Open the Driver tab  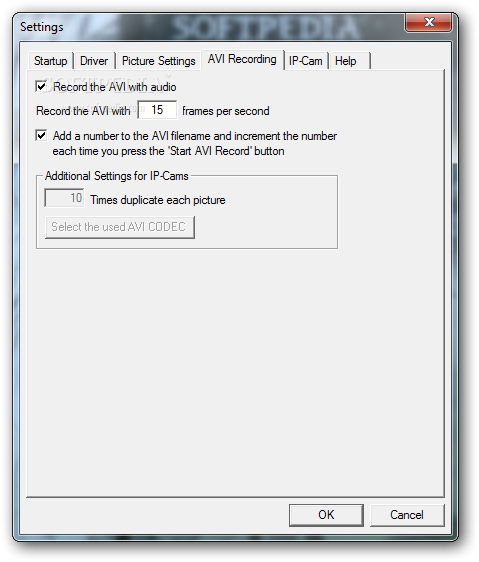pos(94,61)
